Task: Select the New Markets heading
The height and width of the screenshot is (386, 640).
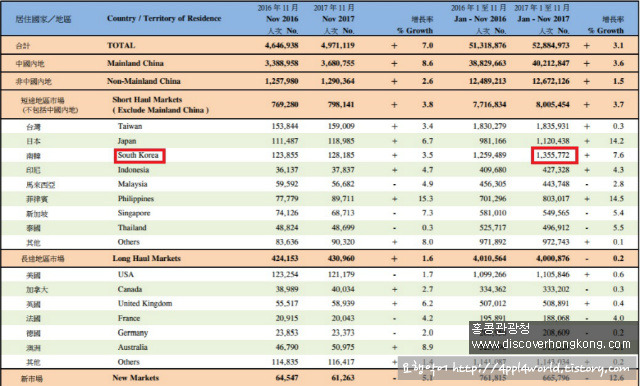Action: coord(136,378)
